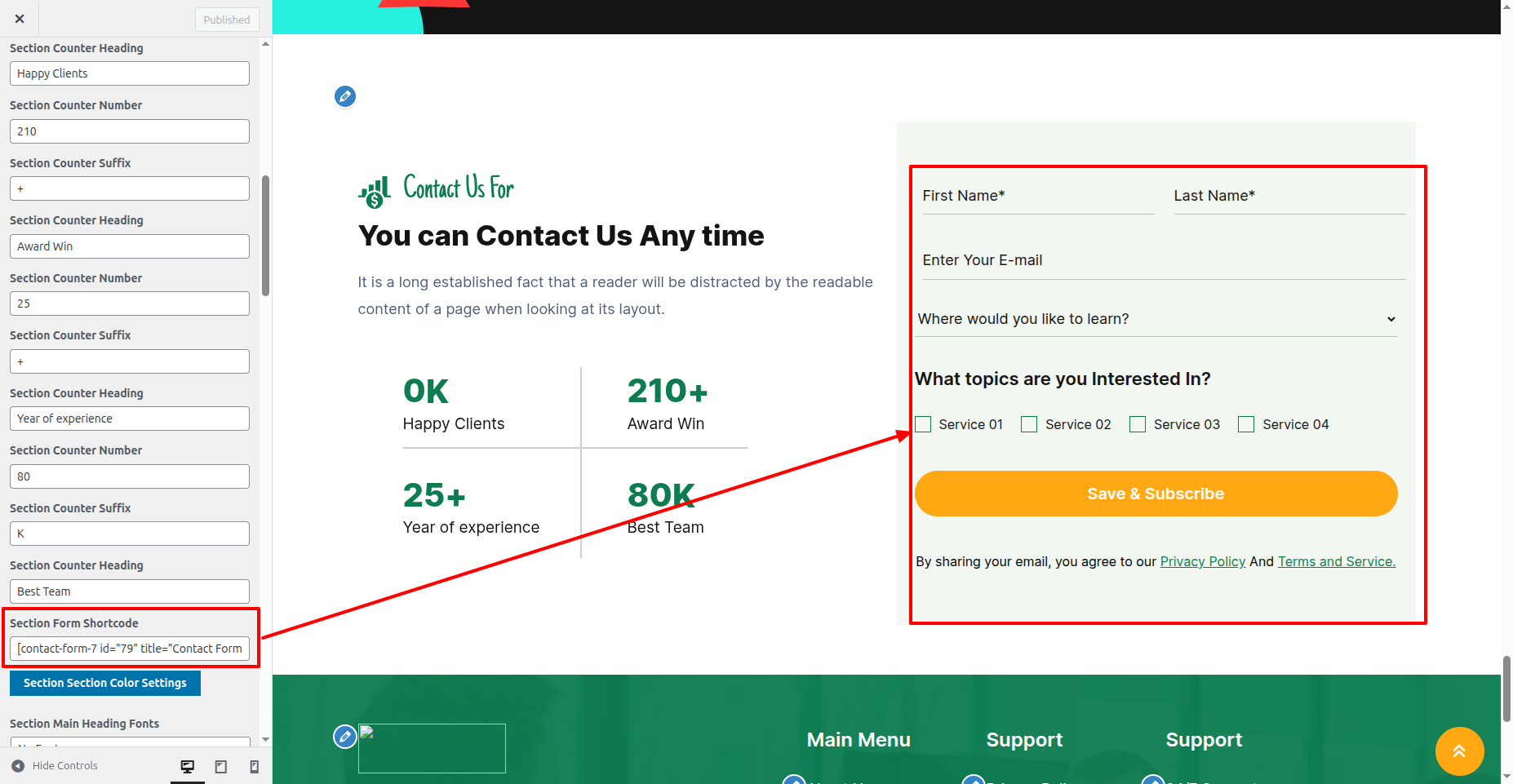Click the orange scroll-to-top arrow button
1513x784 pixels.
[x=1459, y=751]
